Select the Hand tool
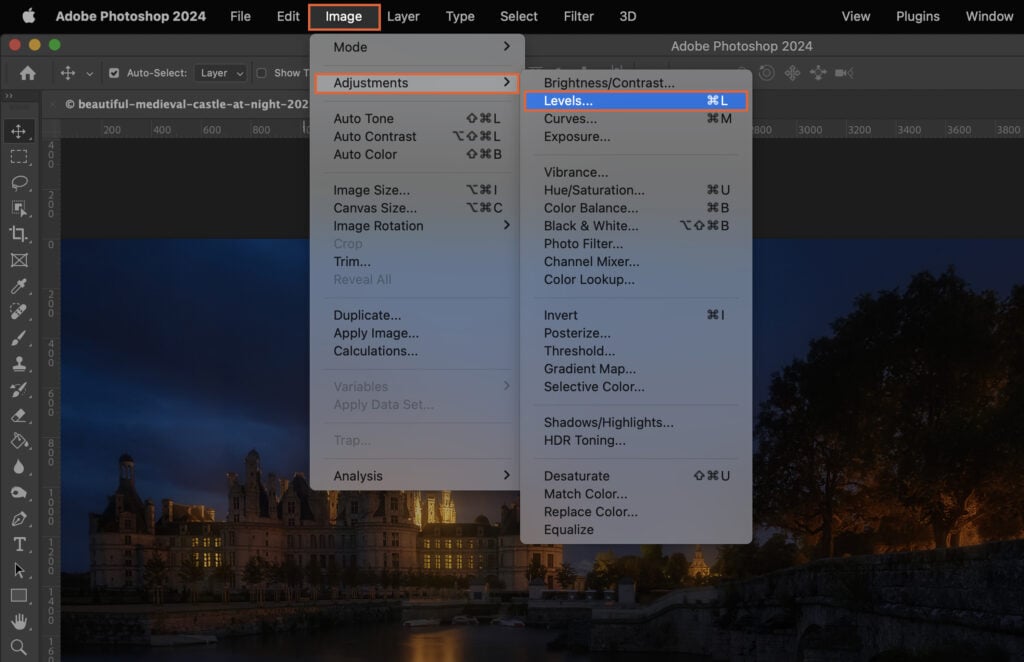1024x662 pixels. pos(21,620)
